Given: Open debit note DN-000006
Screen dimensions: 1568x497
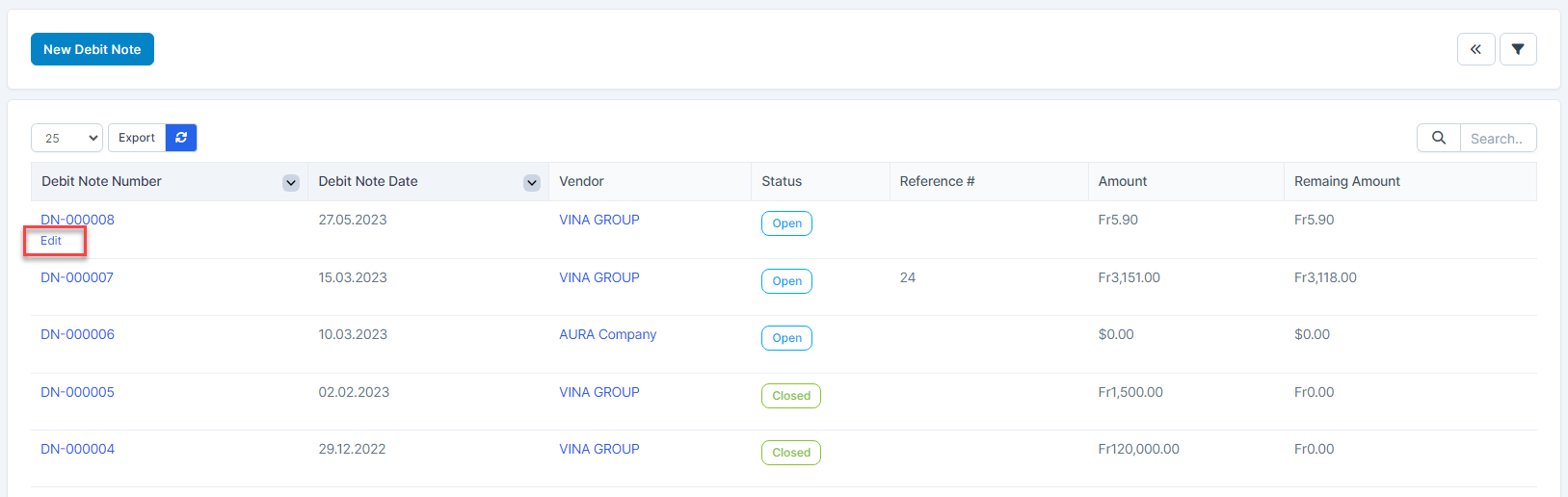Looking at the screenshot, I should (x=77, y=334).
